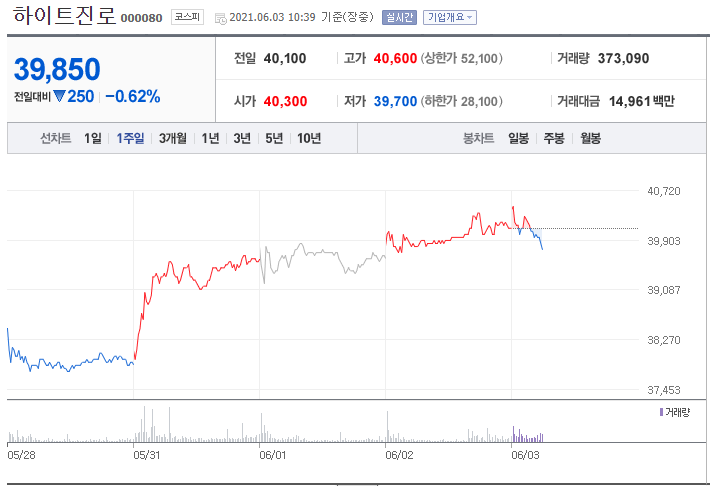Click the calendar clock icon beside date
The image size is (710, 486).
(221, 18)
